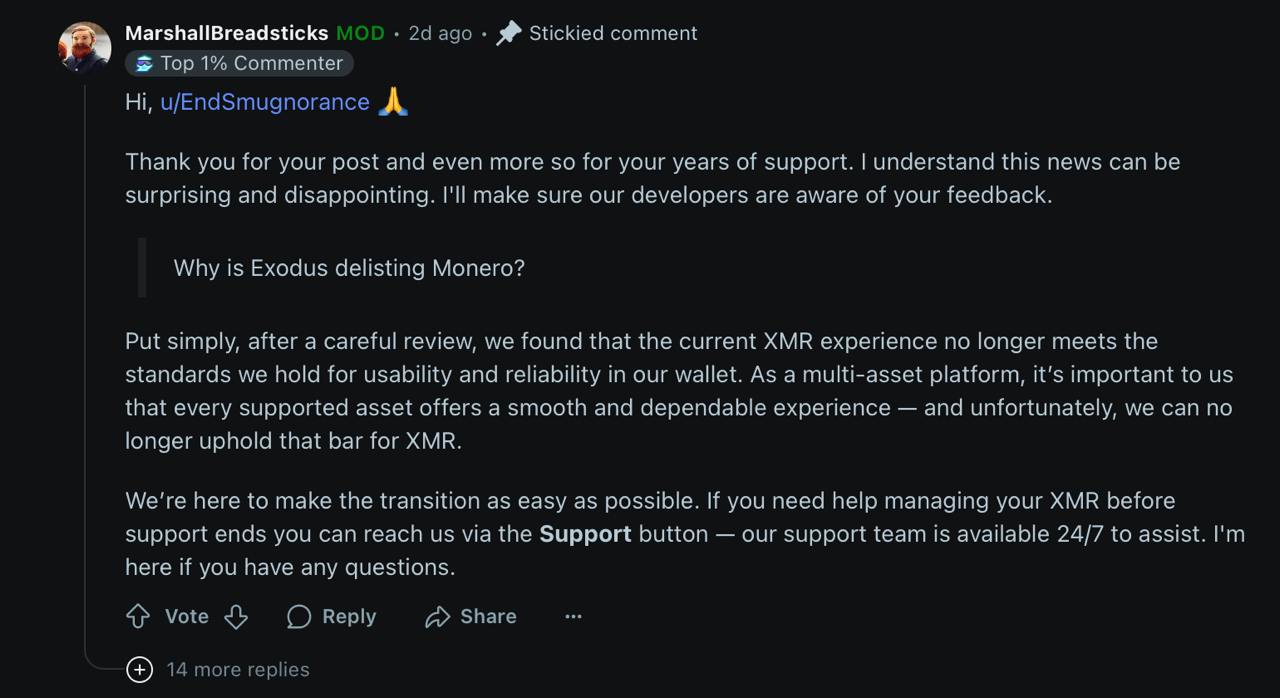Click the green MOD badge
The image size is (1280, 698).
tap(360, 33)
